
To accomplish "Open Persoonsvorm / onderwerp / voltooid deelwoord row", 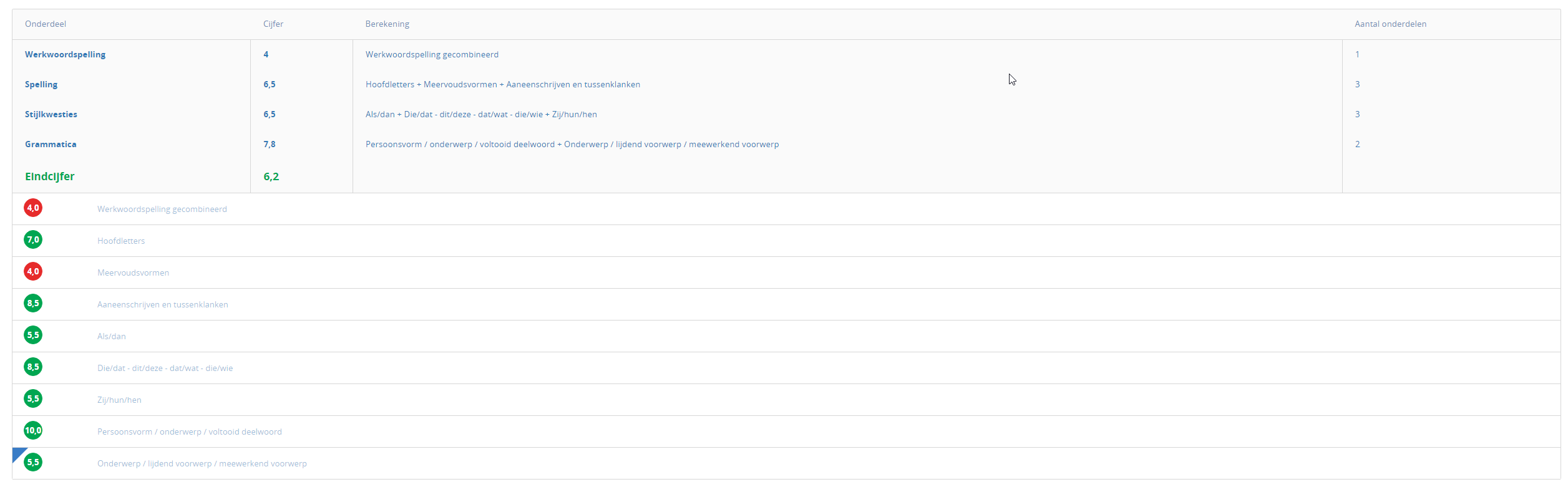I will pos(190,432).
